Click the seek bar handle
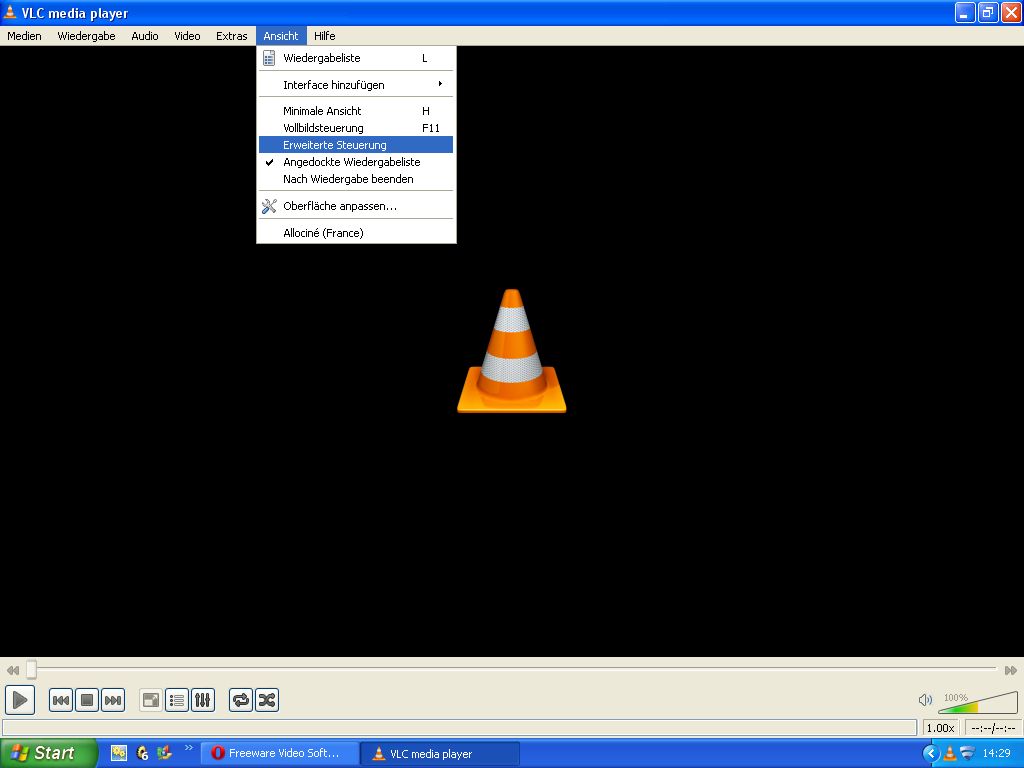 31,669
